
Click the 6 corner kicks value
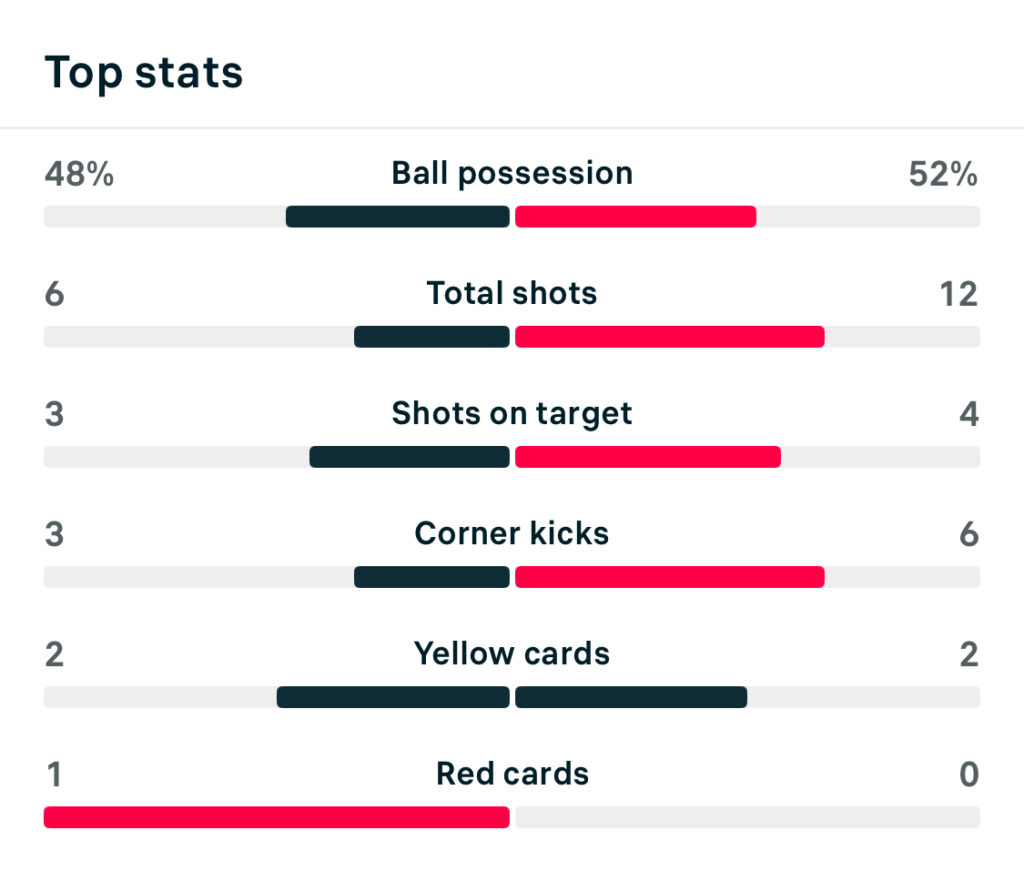coord(968,534)
